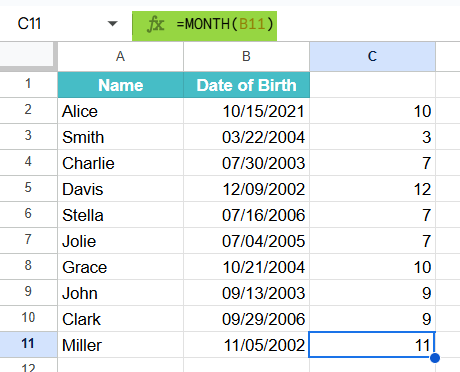The height and width of the screenshot is (372, 460).
Task: Select date cell 03/22/2004
Action: tap(246, 137)
